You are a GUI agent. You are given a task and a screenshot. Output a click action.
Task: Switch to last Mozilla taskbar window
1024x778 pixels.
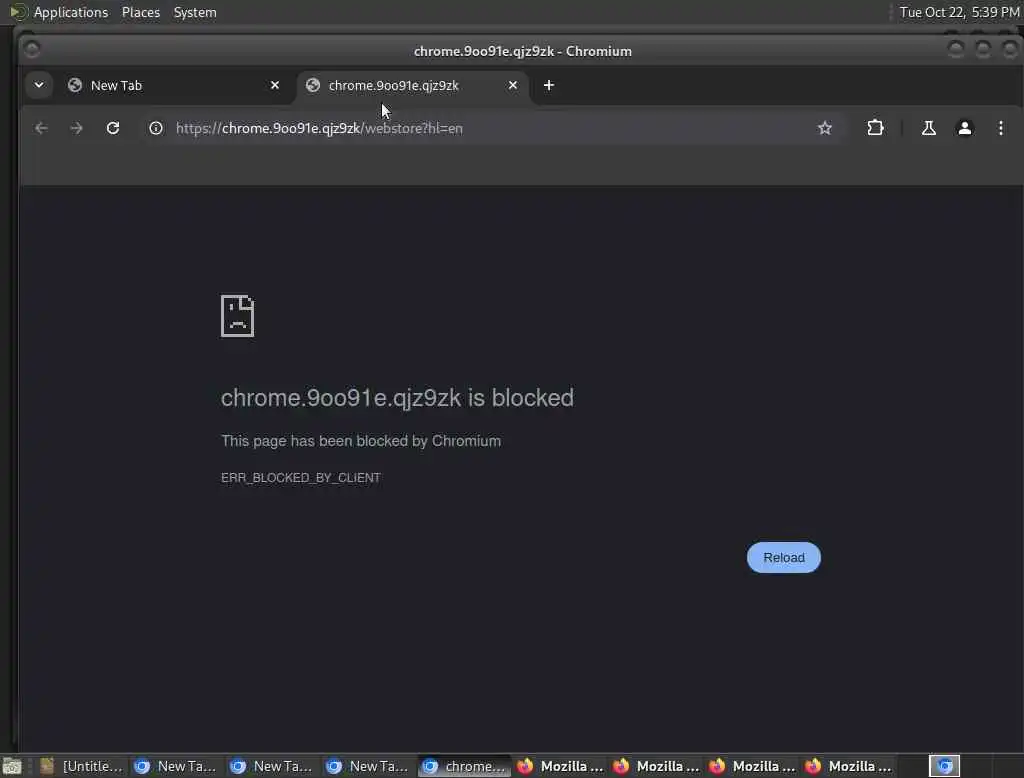pyautogui.click(x=848, y=766)
